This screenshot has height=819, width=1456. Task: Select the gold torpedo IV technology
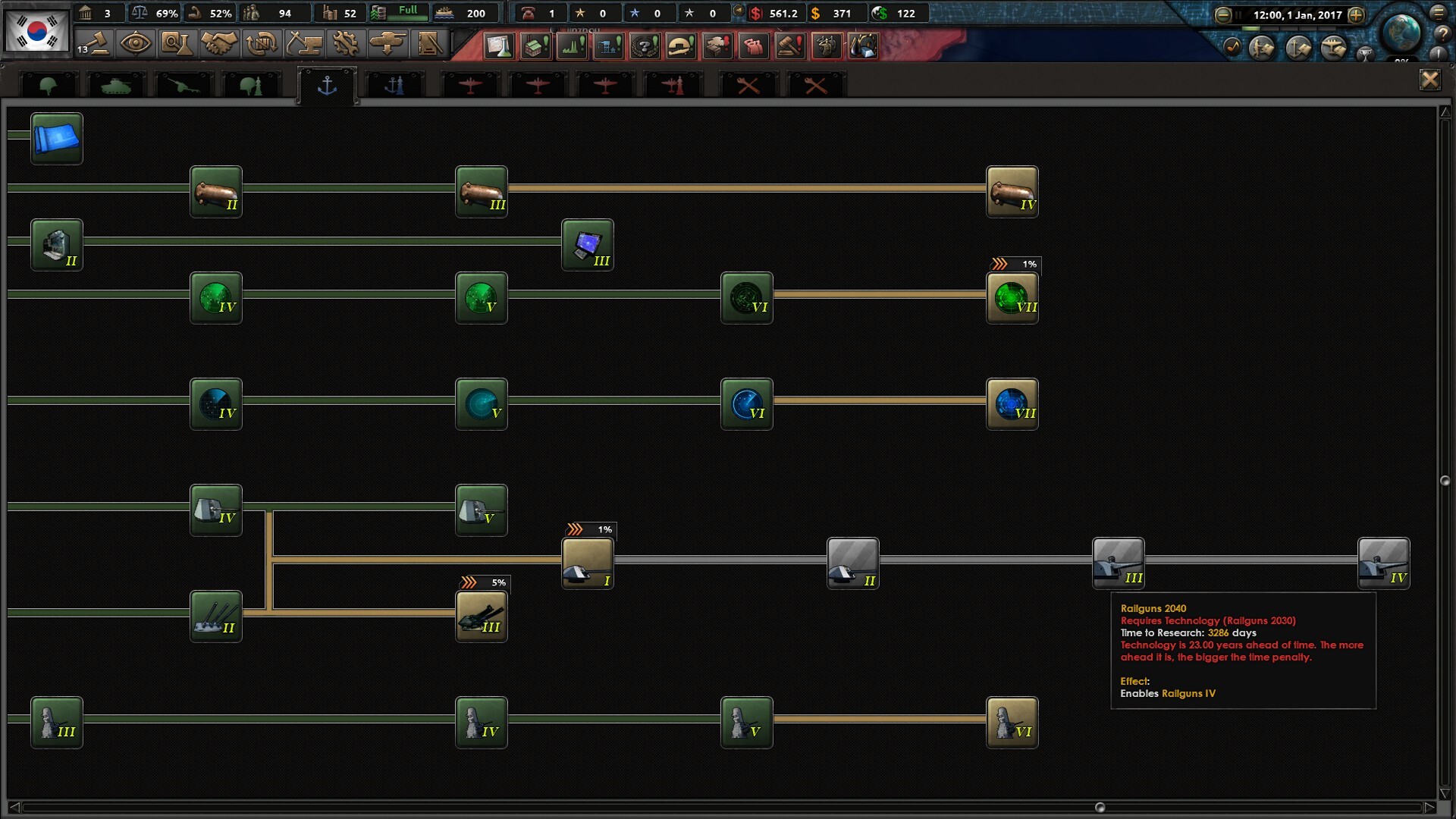[x=1012, y=192]
